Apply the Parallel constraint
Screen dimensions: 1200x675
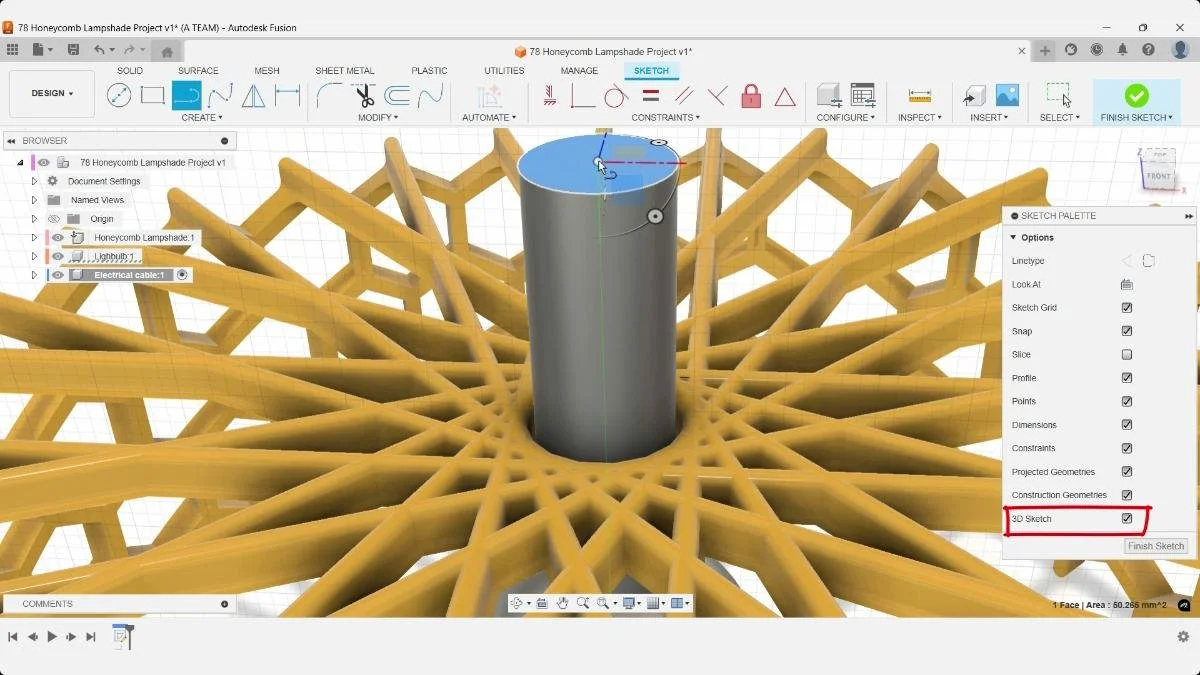(x=684, y=96)
